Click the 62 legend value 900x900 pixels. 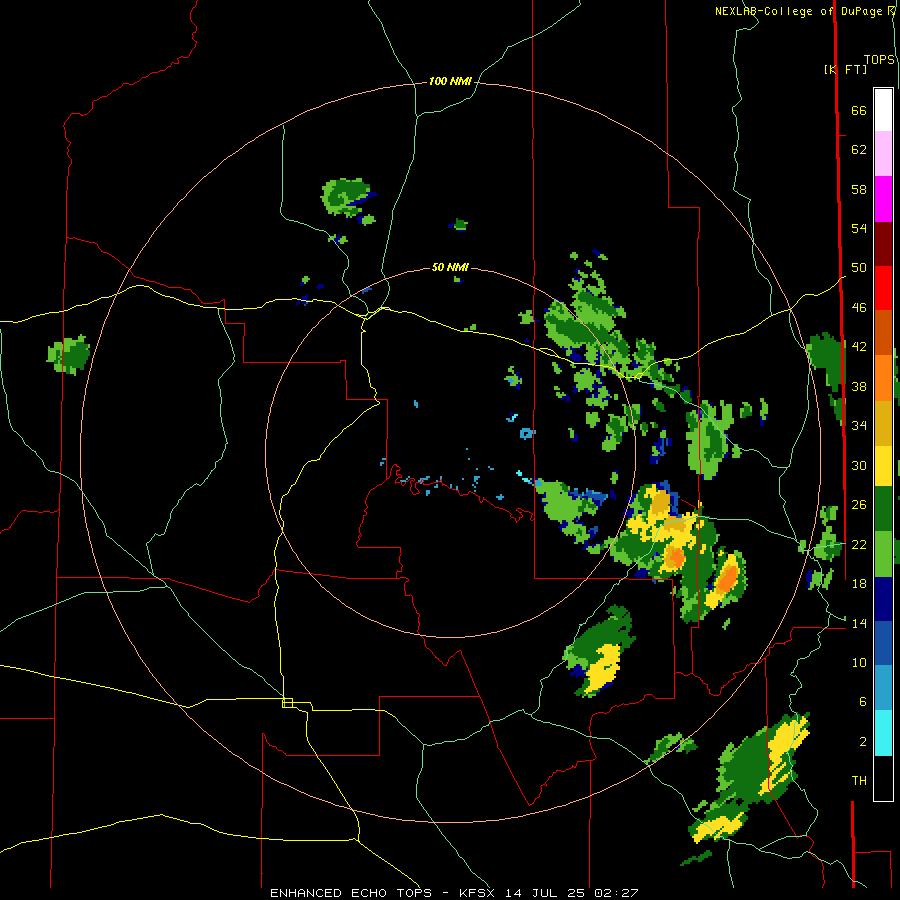click(x=859, y=150)
